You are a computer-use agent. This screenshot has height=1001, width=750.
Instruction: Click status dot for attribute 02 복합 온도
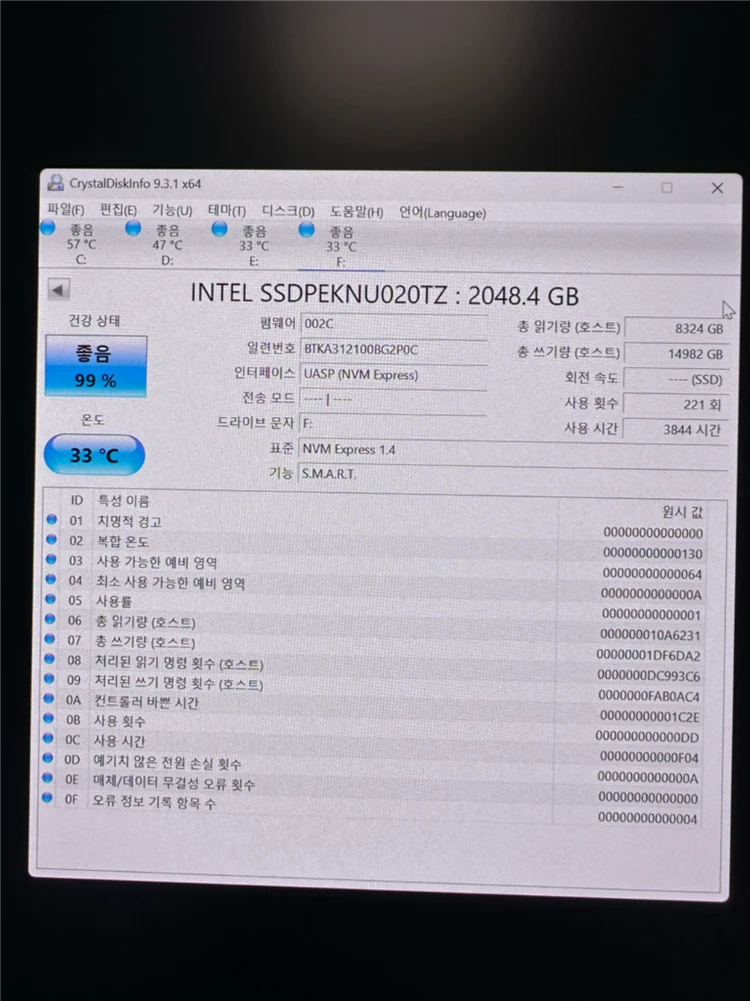click(x=51, y=539)
